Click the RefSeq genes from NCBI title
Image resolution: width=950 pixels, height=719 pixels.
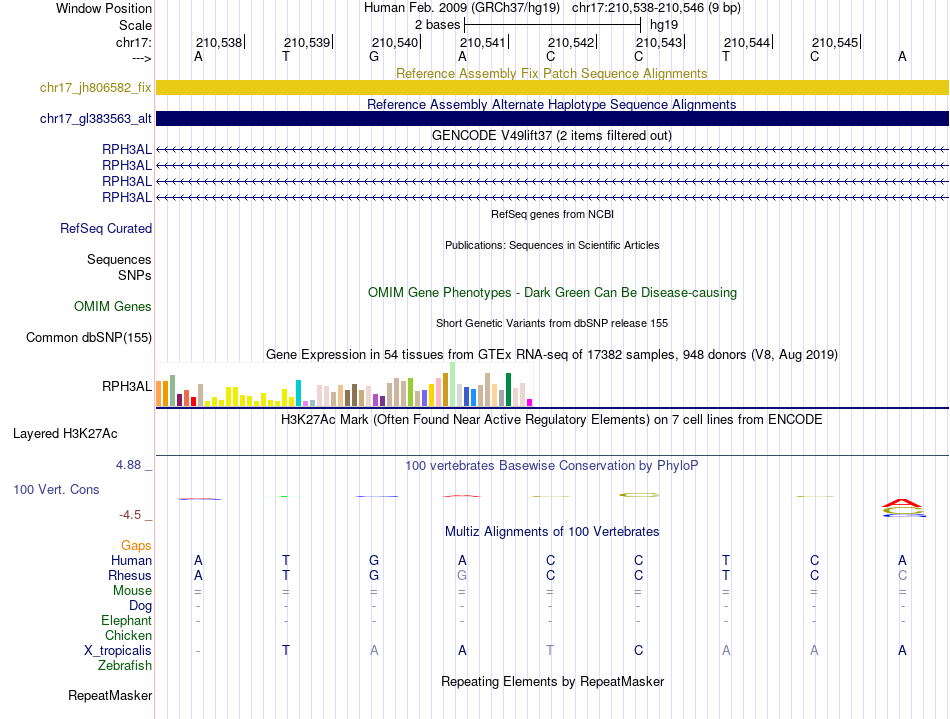pos(552,214)
